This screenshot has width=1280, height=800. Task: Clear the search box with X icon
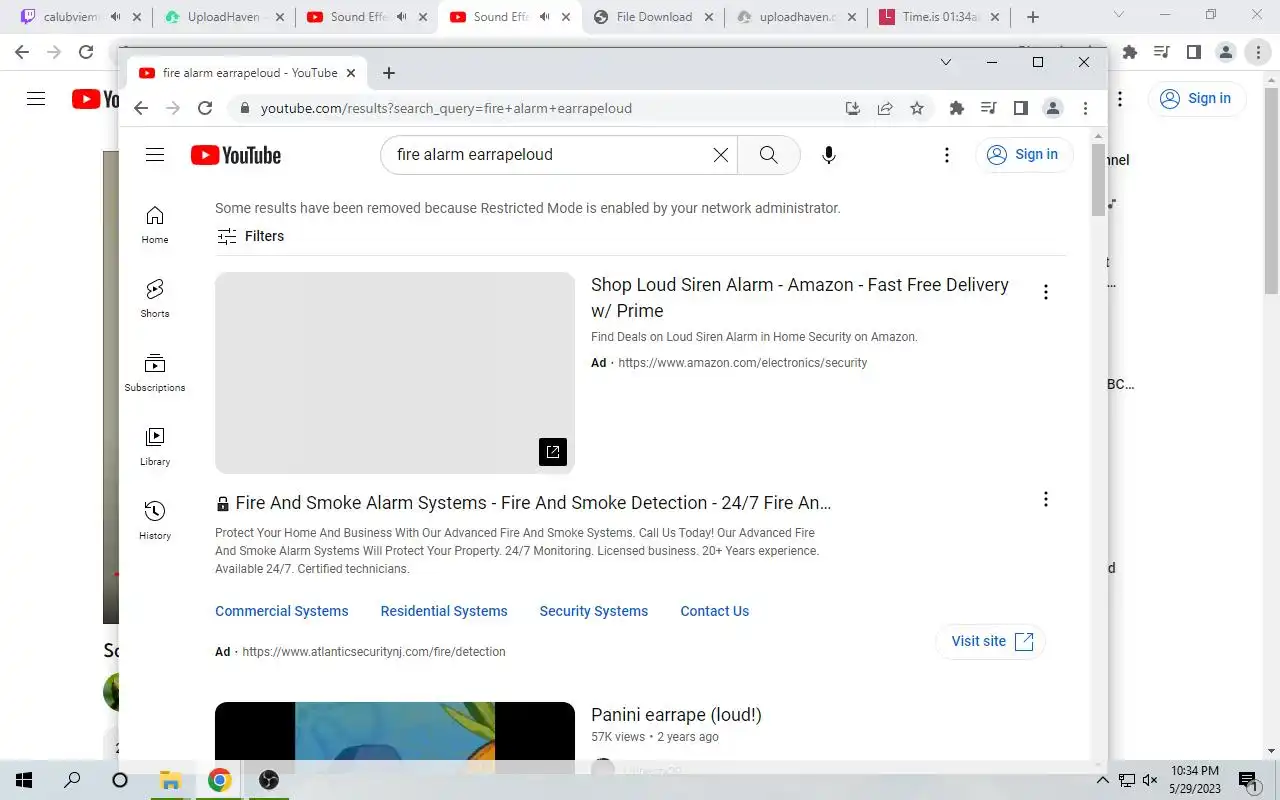tap(720, 155)
